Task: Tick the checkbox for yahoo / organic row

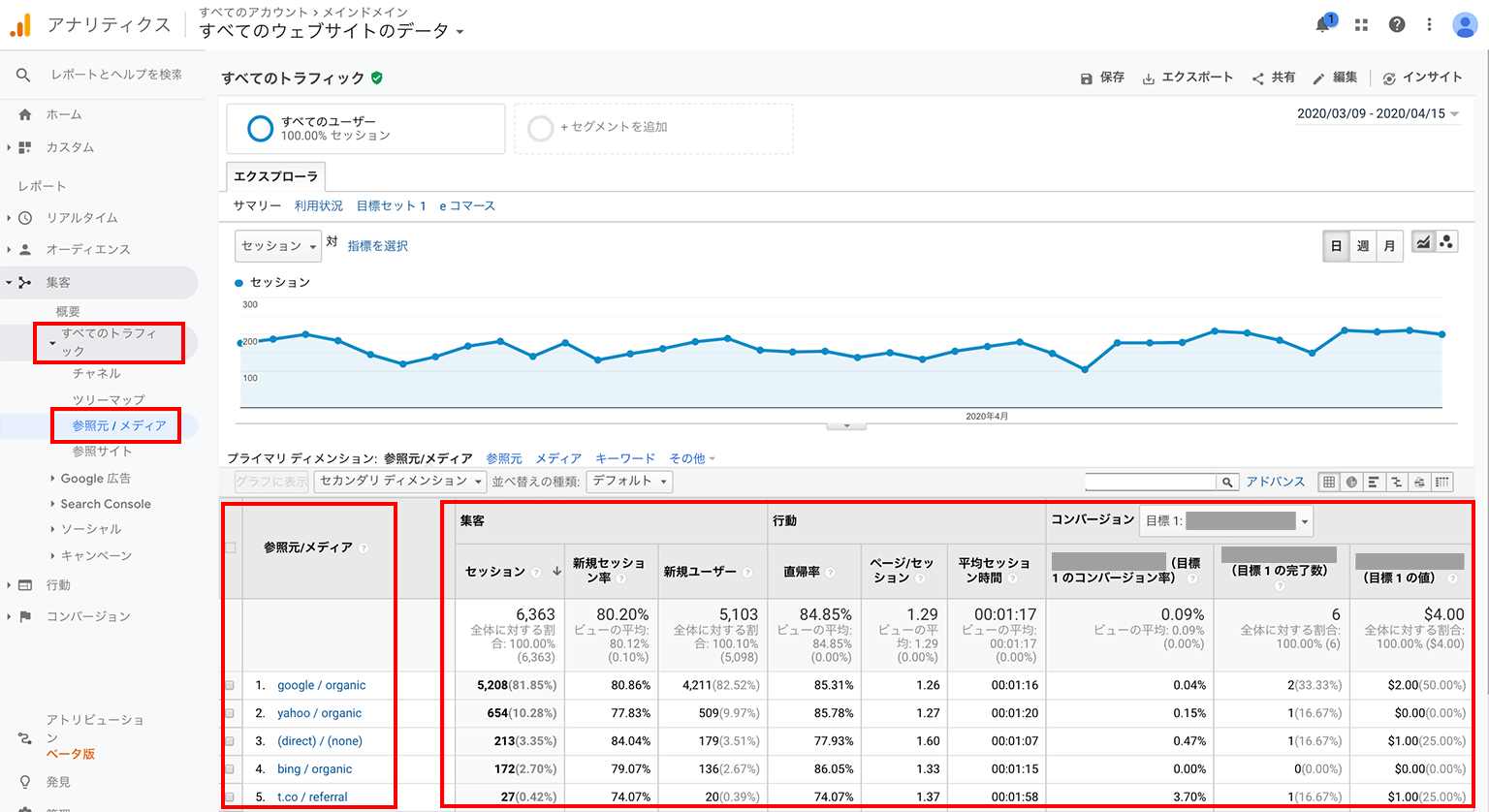Action: 231,713
